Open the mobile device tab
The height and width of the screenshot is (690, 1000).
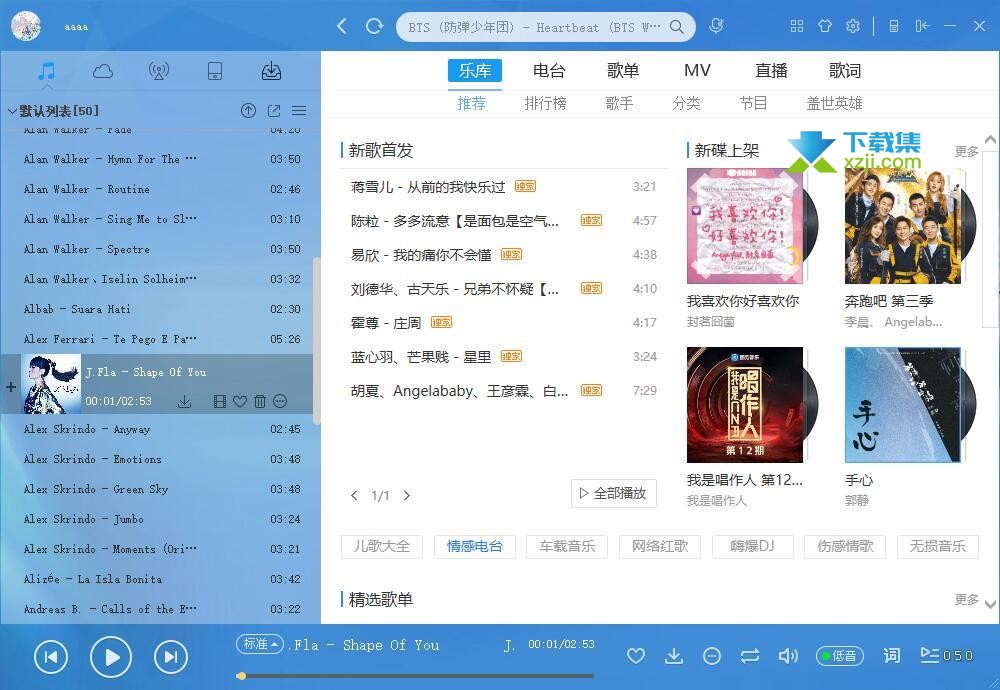coord(215,71)
